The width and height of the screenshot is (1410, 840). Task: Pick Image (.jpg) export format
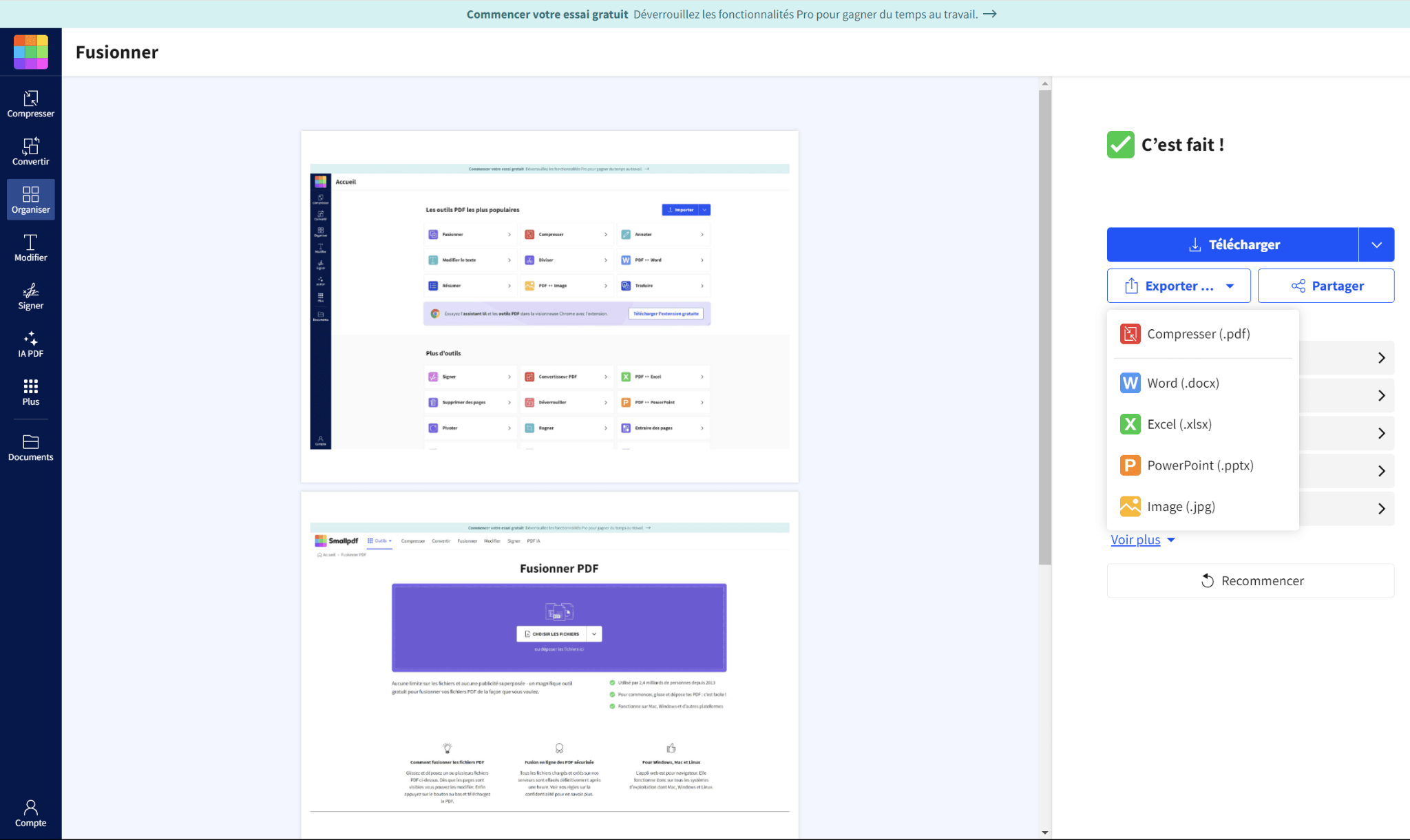click(1181, 507)
